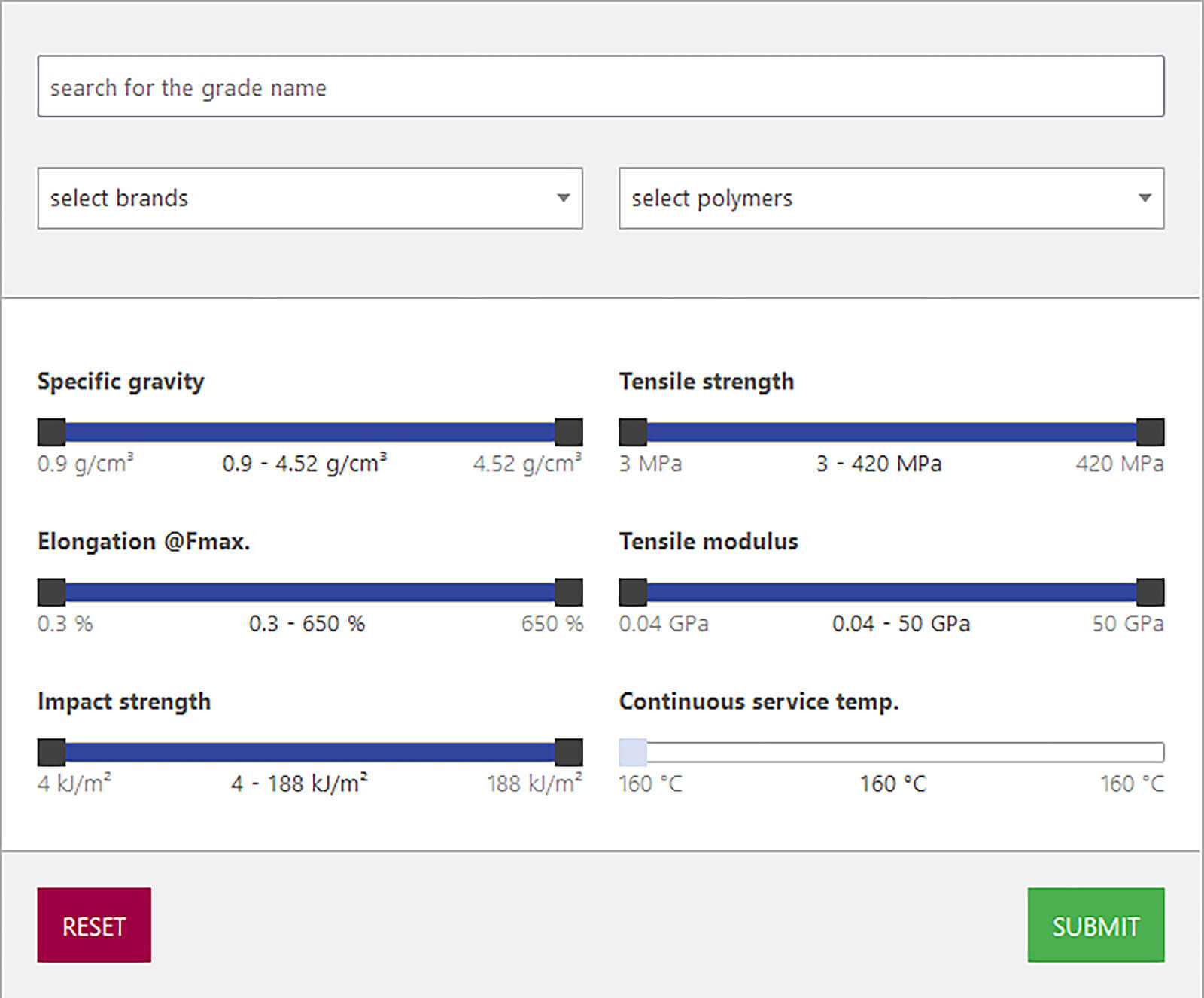Click the Impact strength minimum slider handle
This screenshot has width=1204, height=998.
52,752
